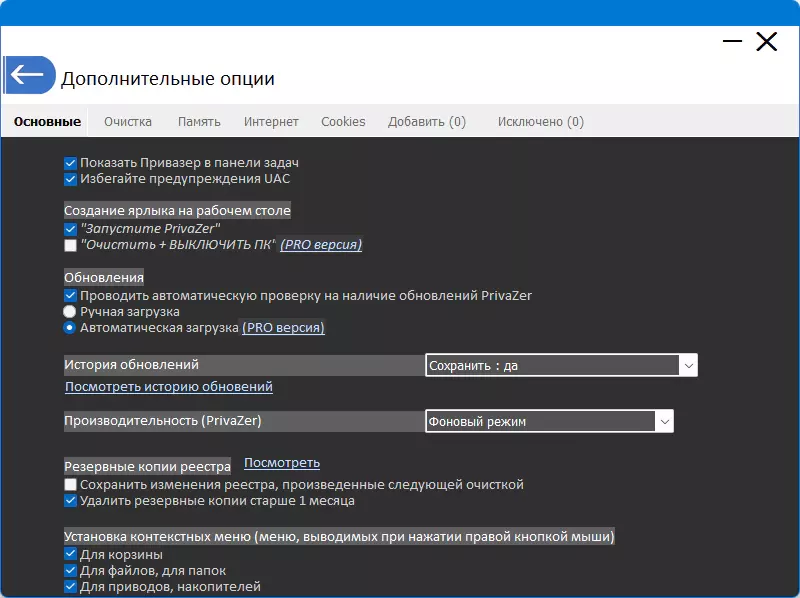Click the Создание ярлыка на рабочем столе heading
800x598 pixels.
pyautogui.click(x=178, y=210)
